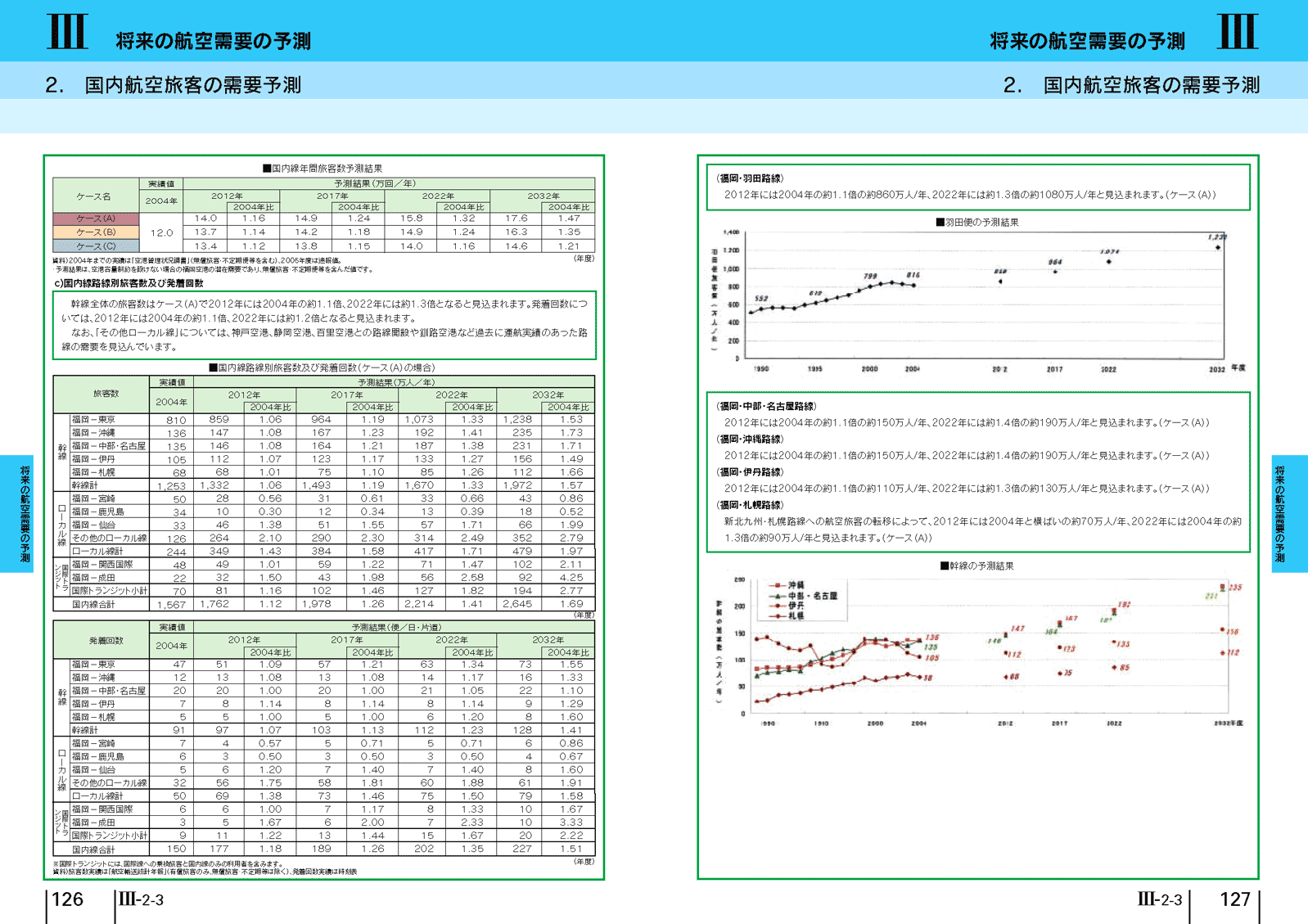Screen dimensions: 1308x924
Task: Click the 旅客数 table header cell
Action: point(101,394)
